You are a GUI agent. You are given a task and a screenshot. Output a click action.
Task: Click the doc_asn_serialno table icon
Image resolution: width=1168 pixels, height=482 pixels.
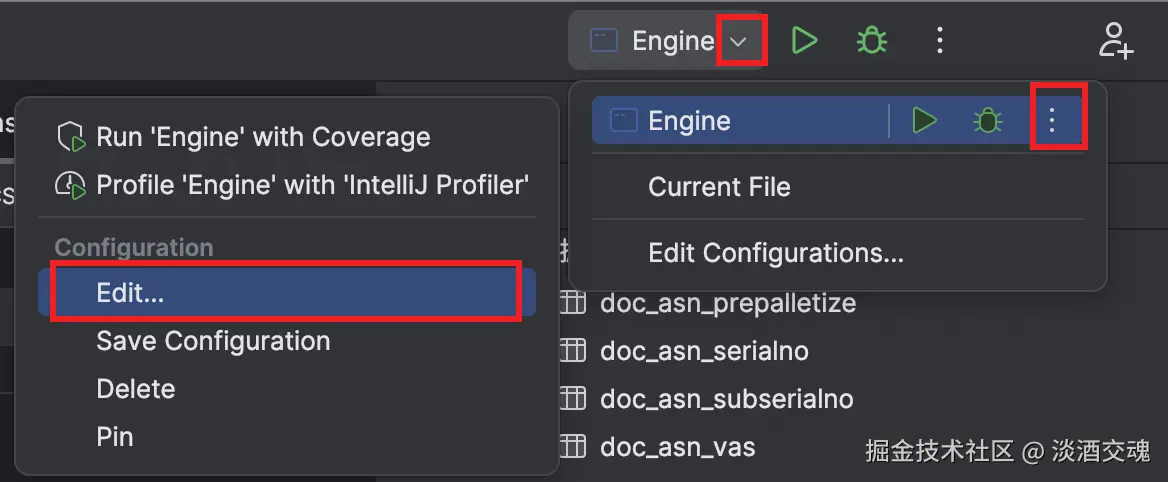tap(573, 351)
